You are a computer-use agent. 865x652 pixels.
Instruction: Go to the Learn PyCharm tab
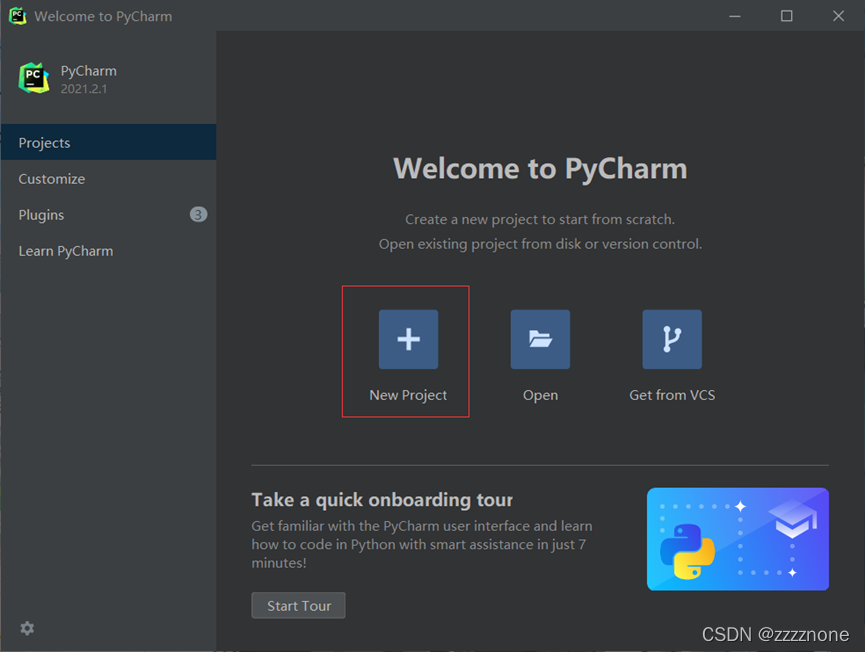pyautogui.click(x=109, y=251)
